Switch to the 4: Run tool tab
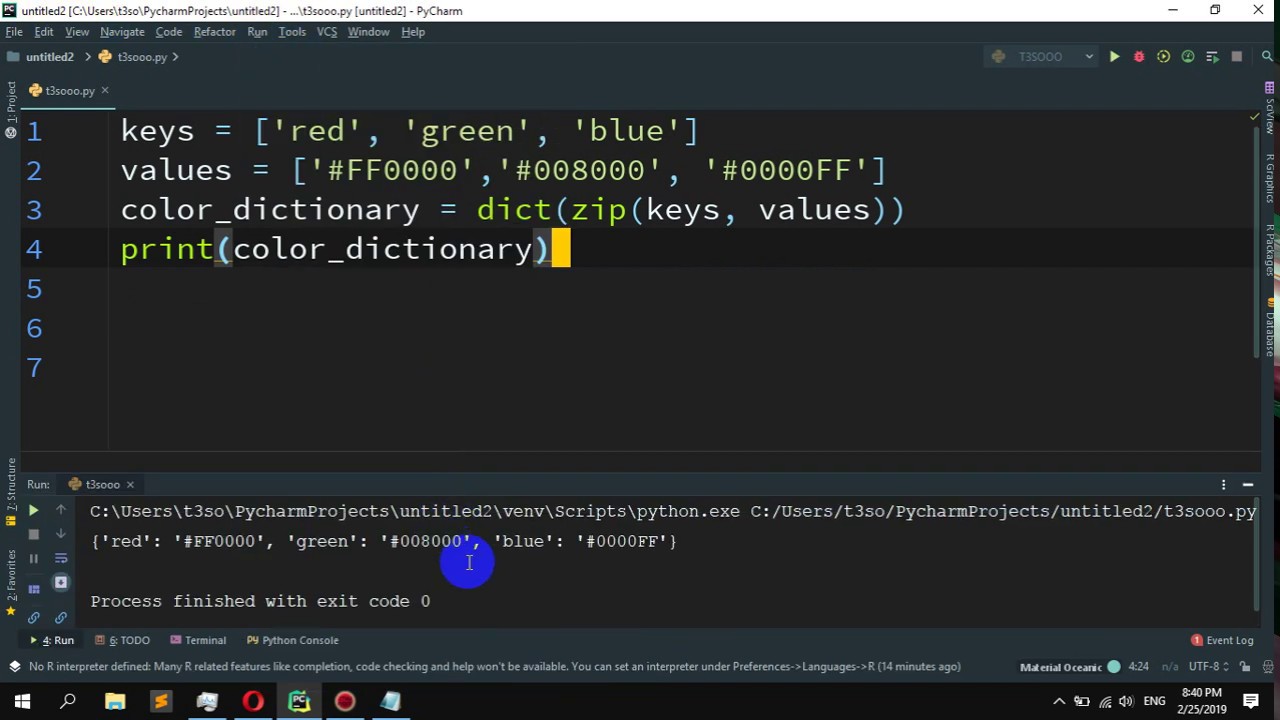The image size is (1280, 720). [x=52, y=640]
